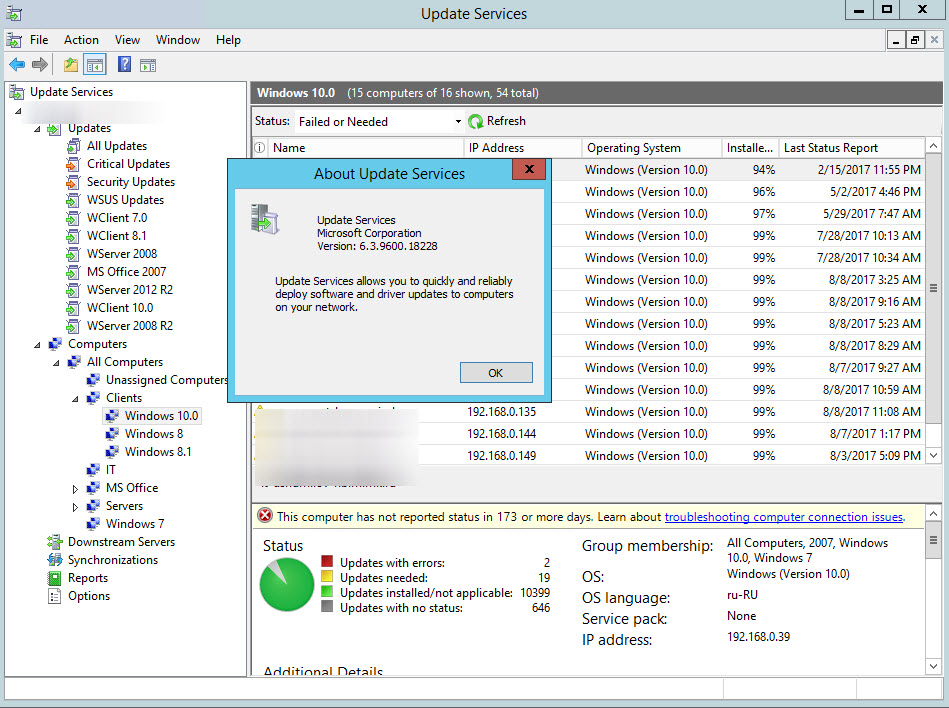Click the Security Updates tree icon

coord(73,182)
